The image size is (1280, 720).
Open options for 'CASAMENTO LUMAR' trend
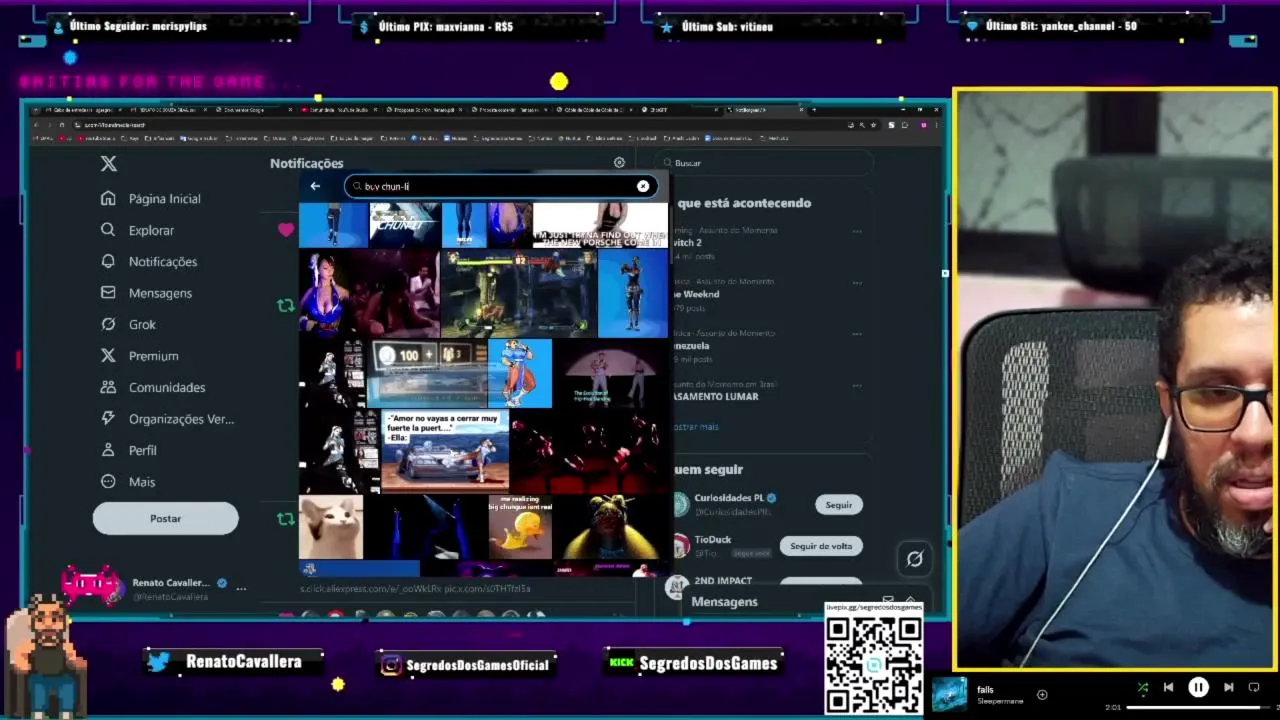857,385
